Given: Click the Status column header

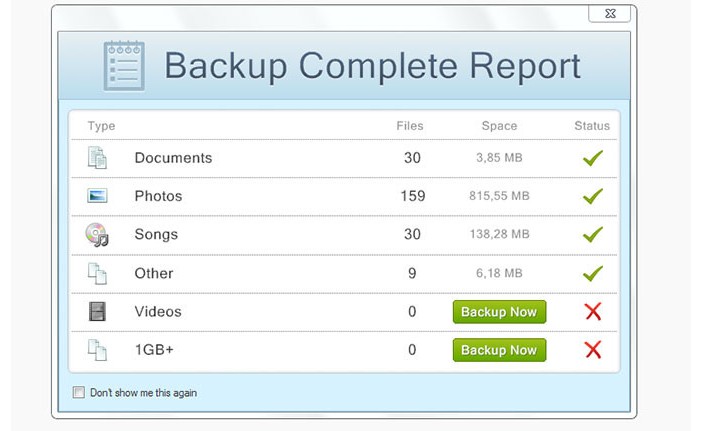Looking at the screenshot, I should tap(592, 126).
